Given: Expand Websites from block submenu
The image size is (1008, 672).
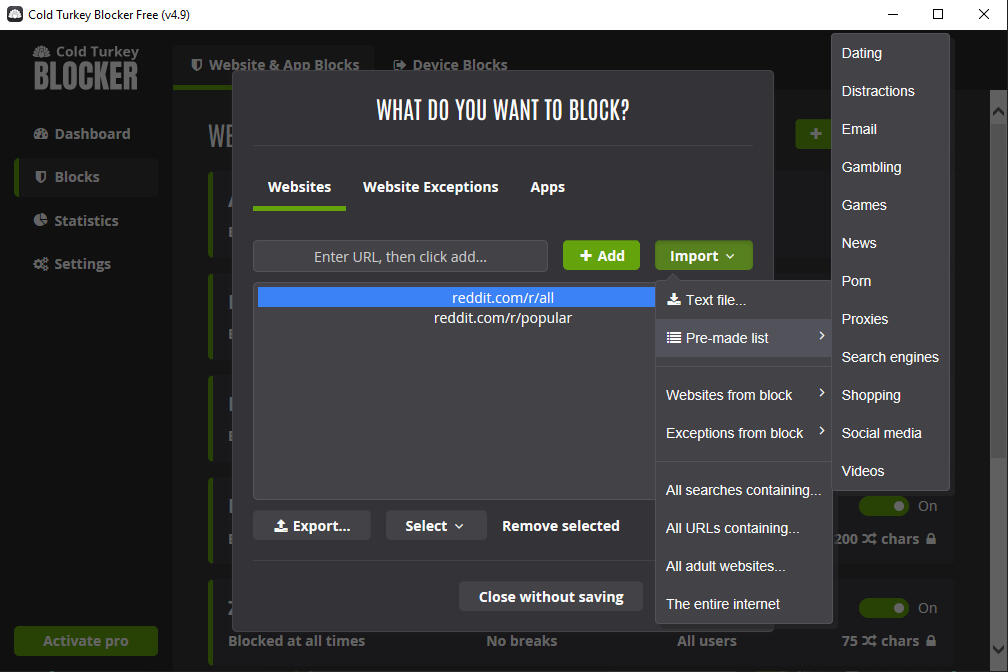Looking at the screenshot, I should click(x=743, y=395).
